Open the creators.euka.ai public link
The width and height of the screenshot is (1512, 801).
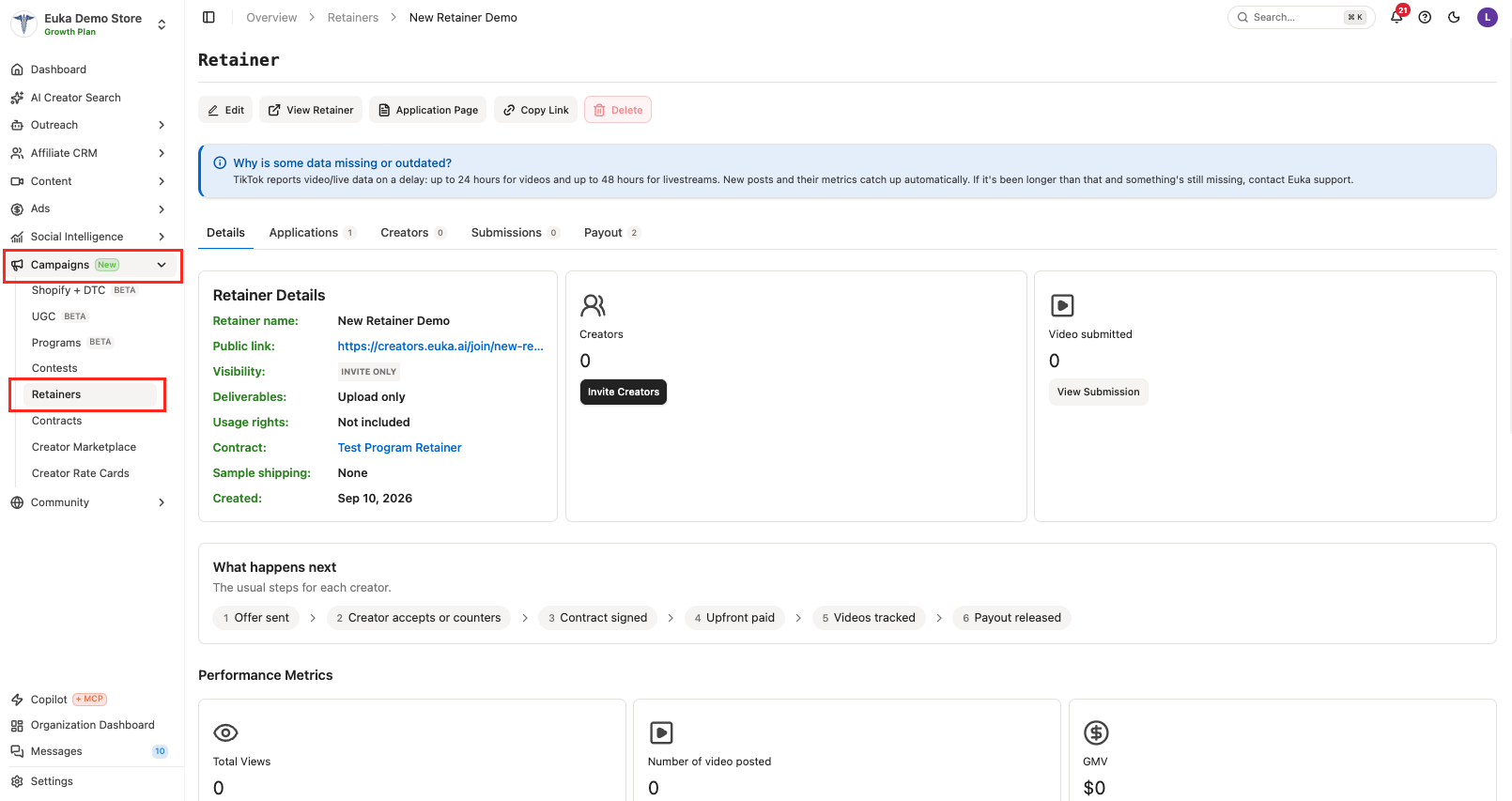440,347
